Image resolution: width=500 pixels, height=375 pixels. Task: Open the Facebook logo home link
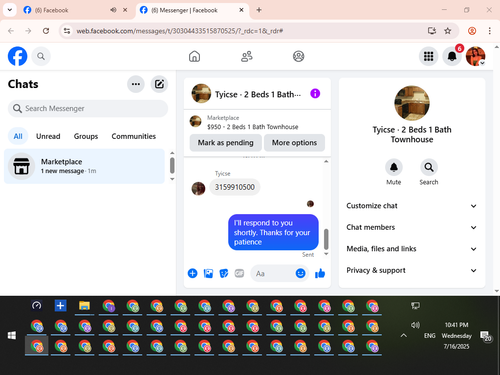point(17,56)
